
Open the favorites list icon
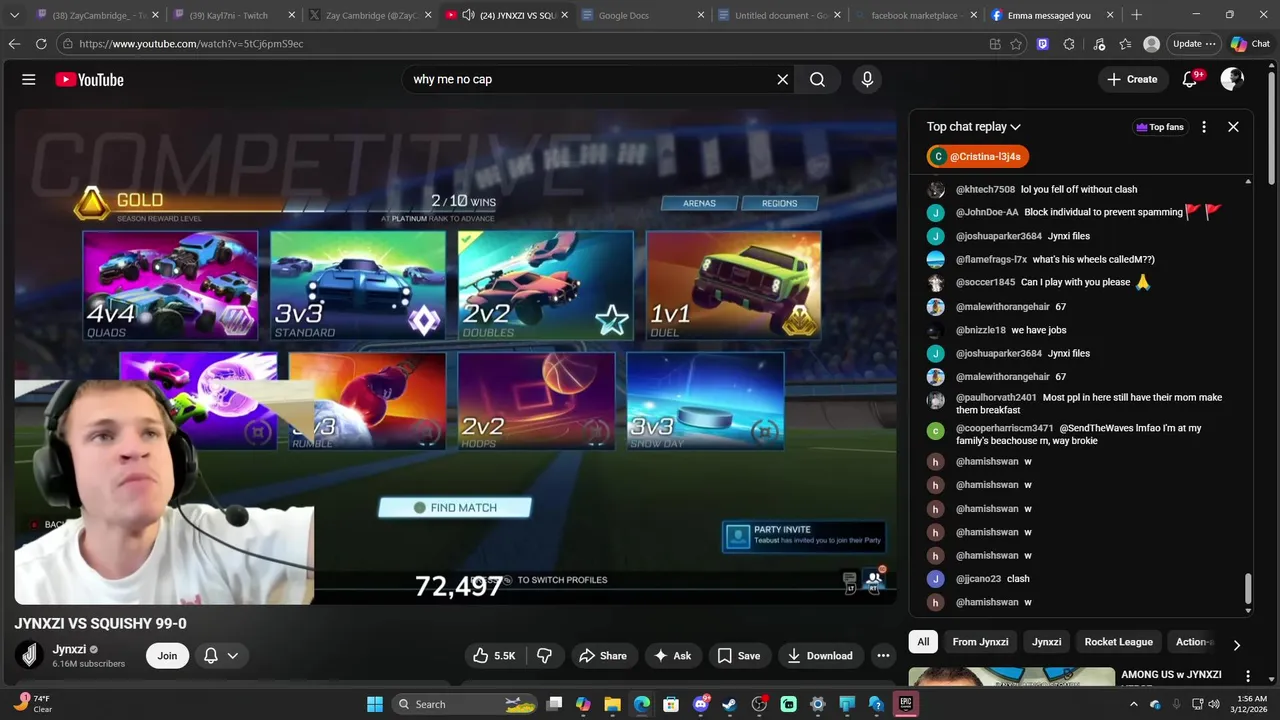pyautogui.click(x=1125, y=44)
